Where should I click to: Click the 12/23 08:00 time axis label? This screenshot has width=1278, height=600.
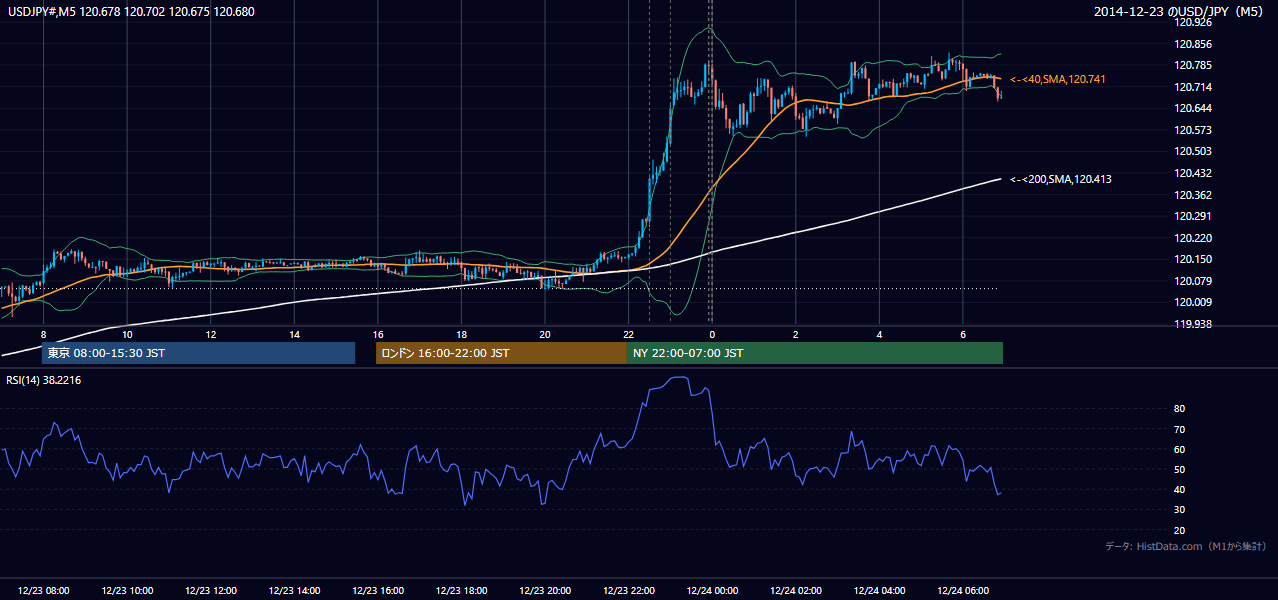44,591
